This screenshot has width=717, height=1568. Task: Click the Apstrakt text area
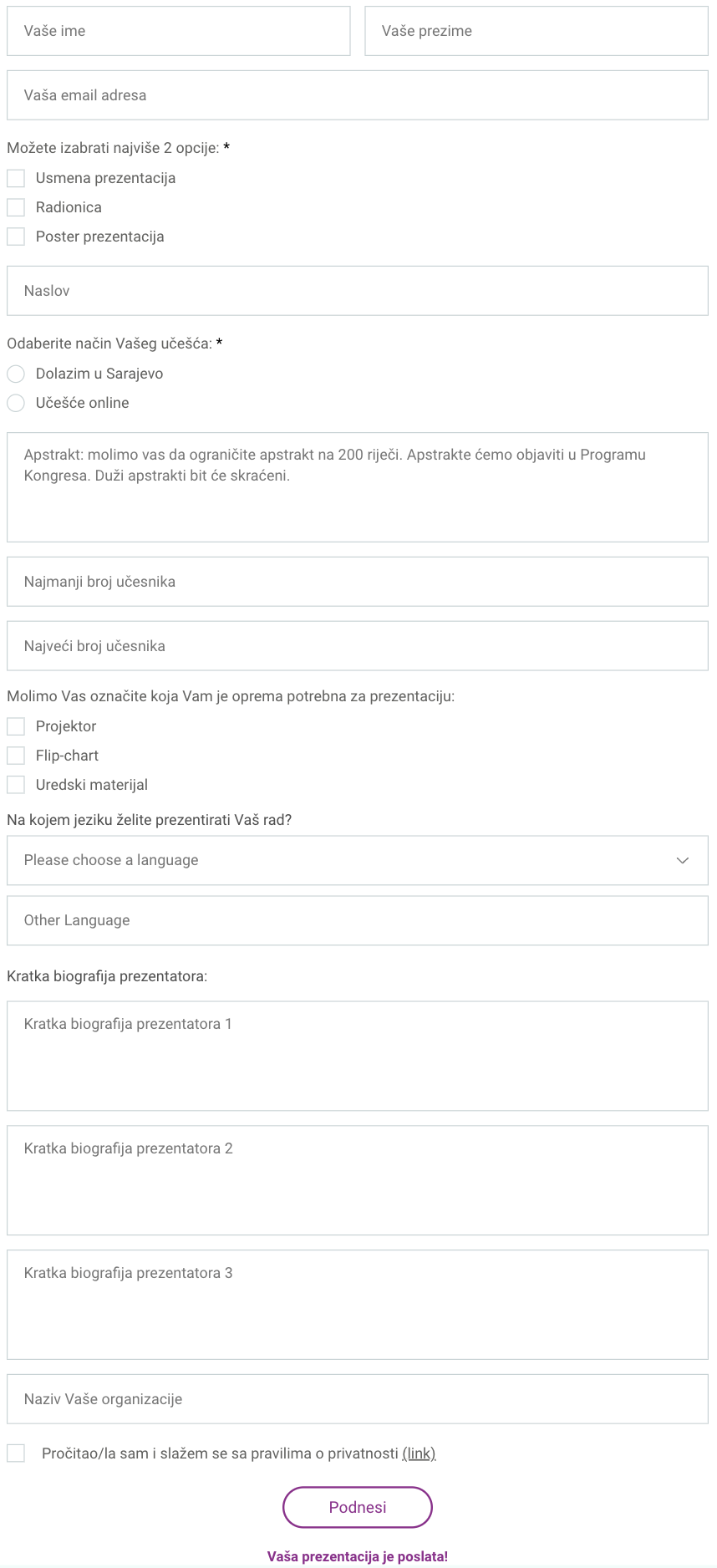pos(358,487)
